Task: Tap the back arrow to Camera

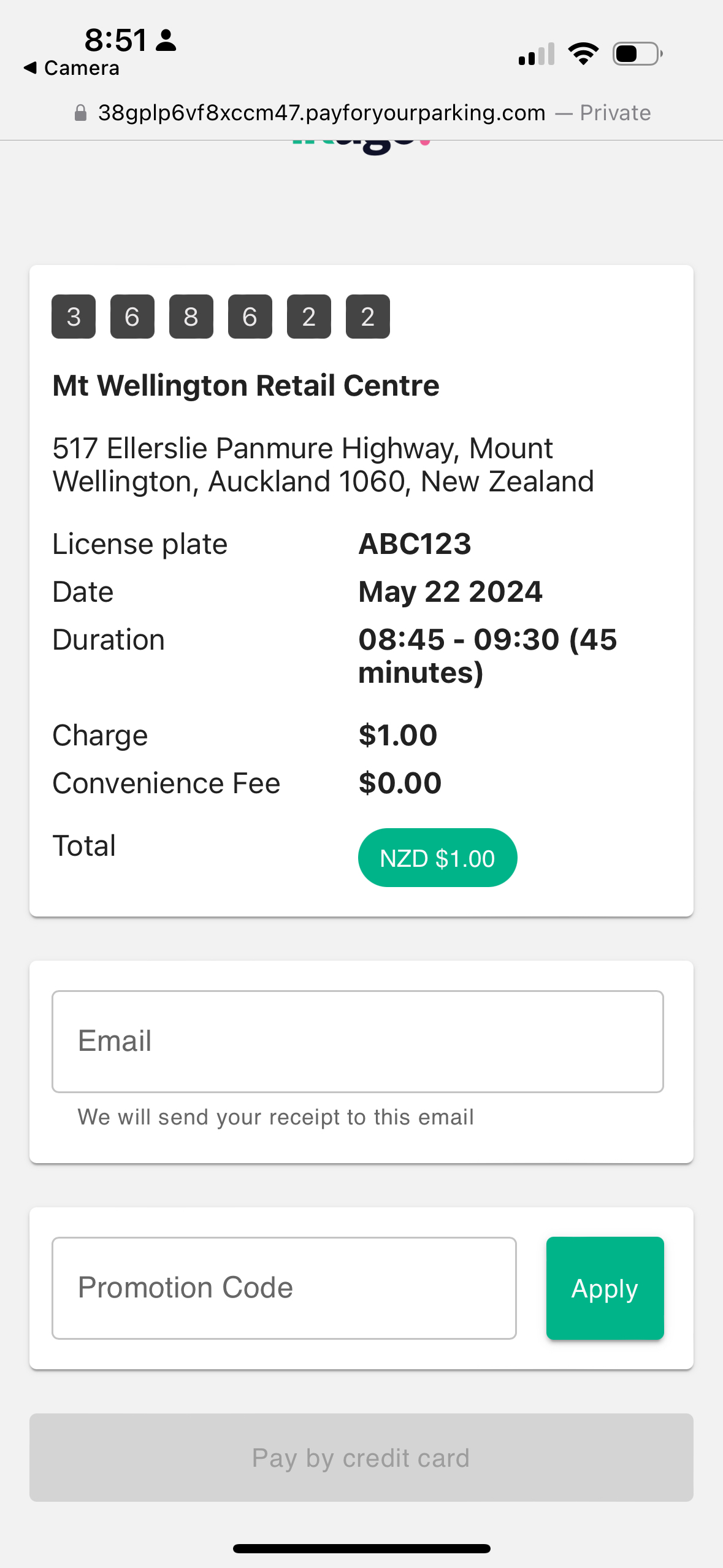Action: click(31, 67)
